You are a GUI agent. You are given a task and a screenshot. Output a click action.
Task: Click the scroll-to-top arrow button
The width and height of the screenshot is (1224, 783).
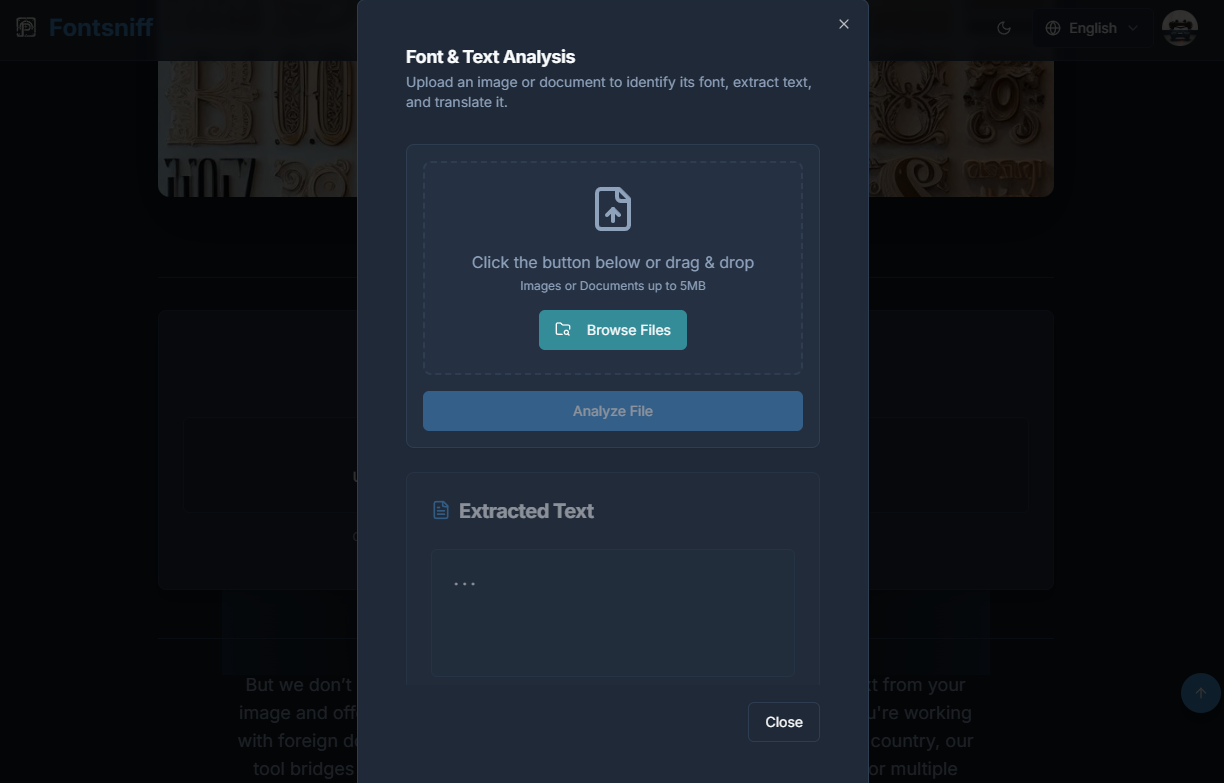tap(1200, 693)
